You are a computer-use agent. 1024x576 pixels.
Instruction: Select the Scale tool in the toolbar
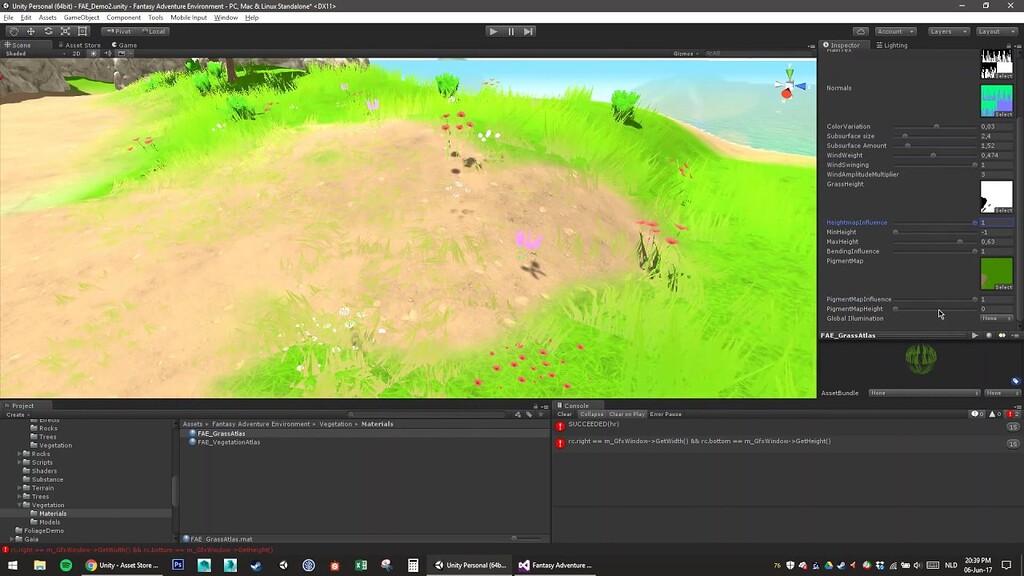coord(64,31)
